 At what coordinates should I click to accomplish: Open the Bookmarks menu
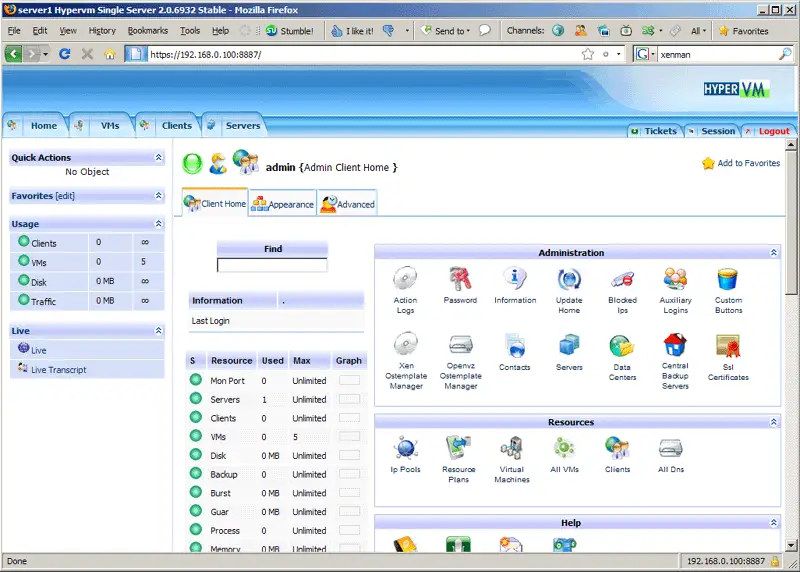[147, 31]
